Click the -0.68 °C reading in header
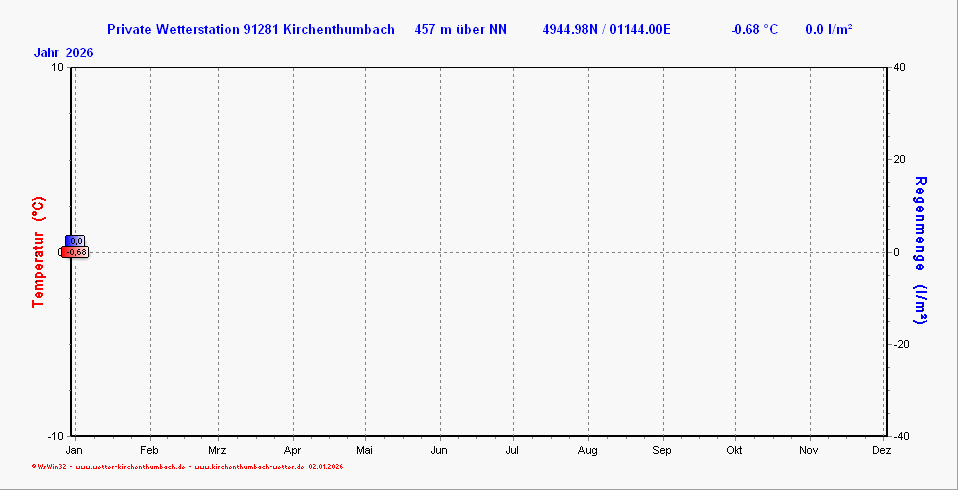The width and height of the screenshot is (958, 490). [754, 29]
